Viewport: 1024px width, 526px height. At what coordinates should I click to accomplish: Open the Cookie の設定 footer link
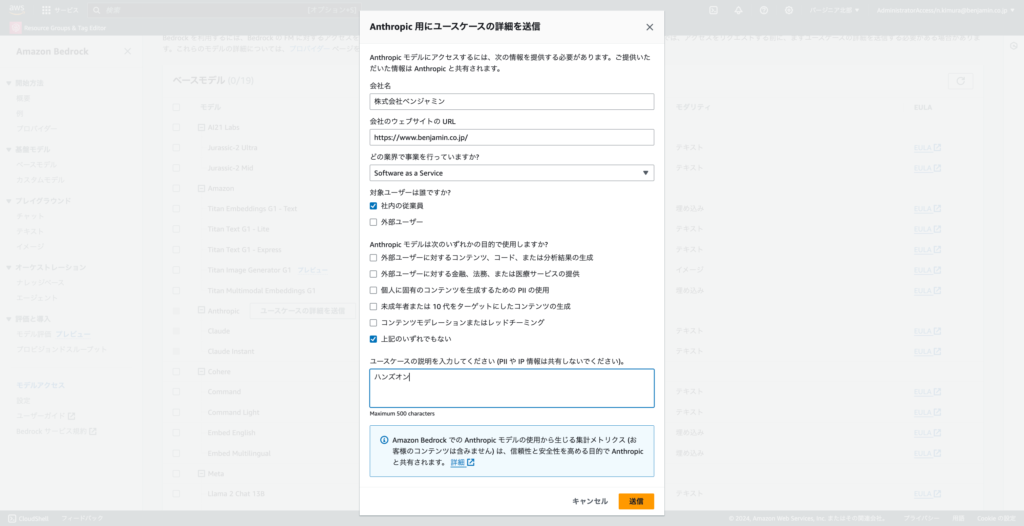pyautogui.click(x=996, y=518)
